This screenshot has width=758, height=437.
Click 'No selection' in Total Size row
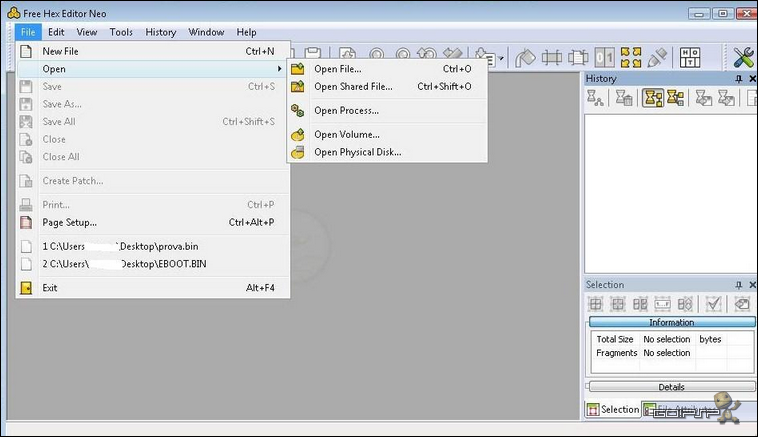tap(667, 339)
